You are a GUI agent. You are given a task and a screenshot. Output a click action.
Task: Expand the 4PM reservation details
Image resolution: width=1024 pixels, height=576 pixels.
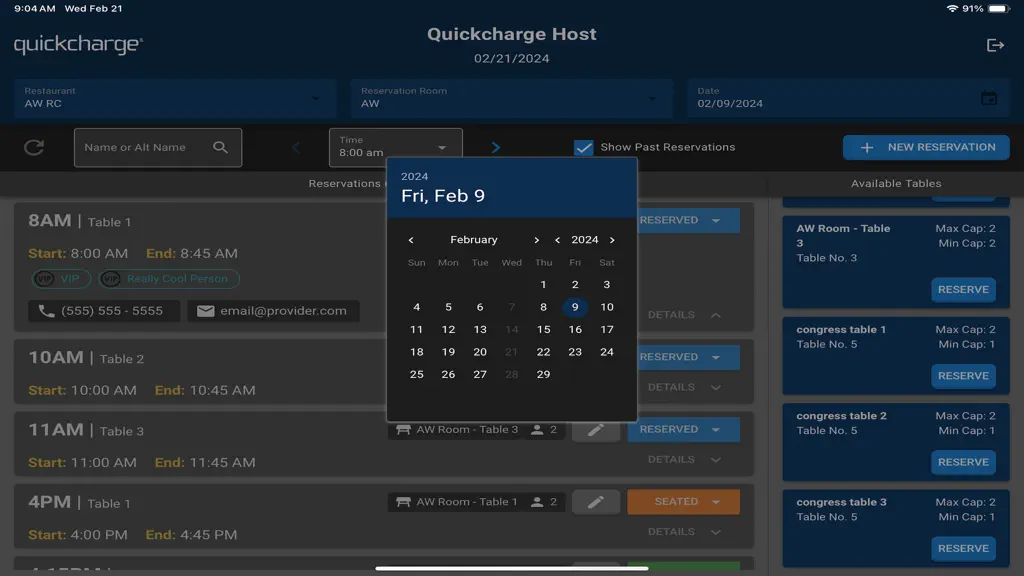pyautogui.click(x=684, y=532)
